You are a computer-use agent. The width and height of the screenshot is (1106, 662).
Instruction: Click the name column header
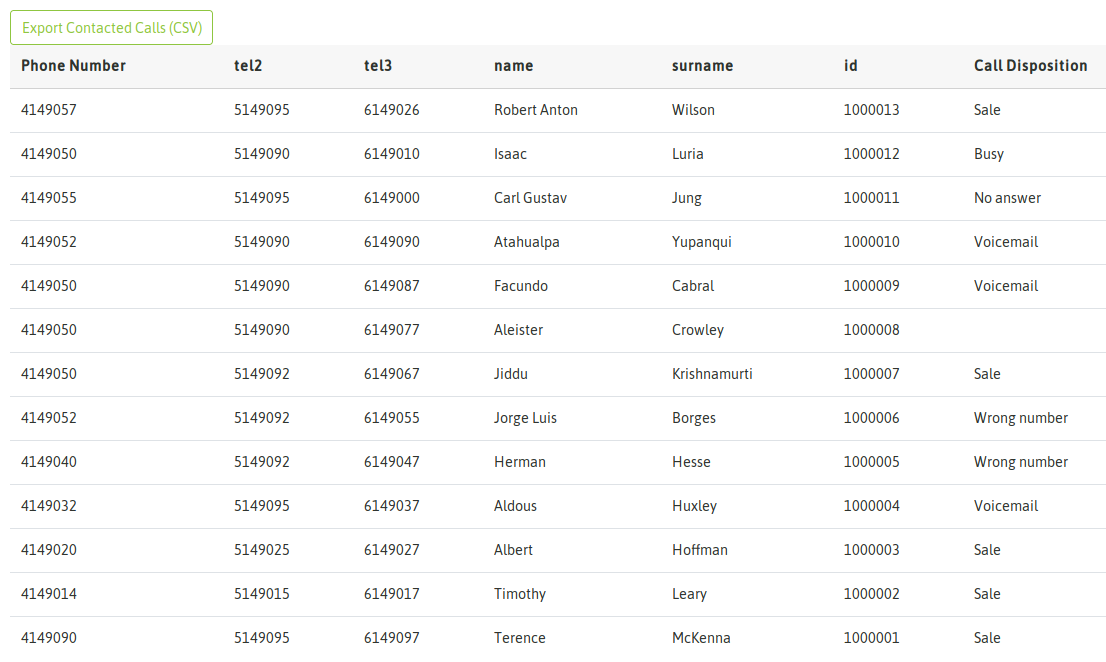coord(514,66)
